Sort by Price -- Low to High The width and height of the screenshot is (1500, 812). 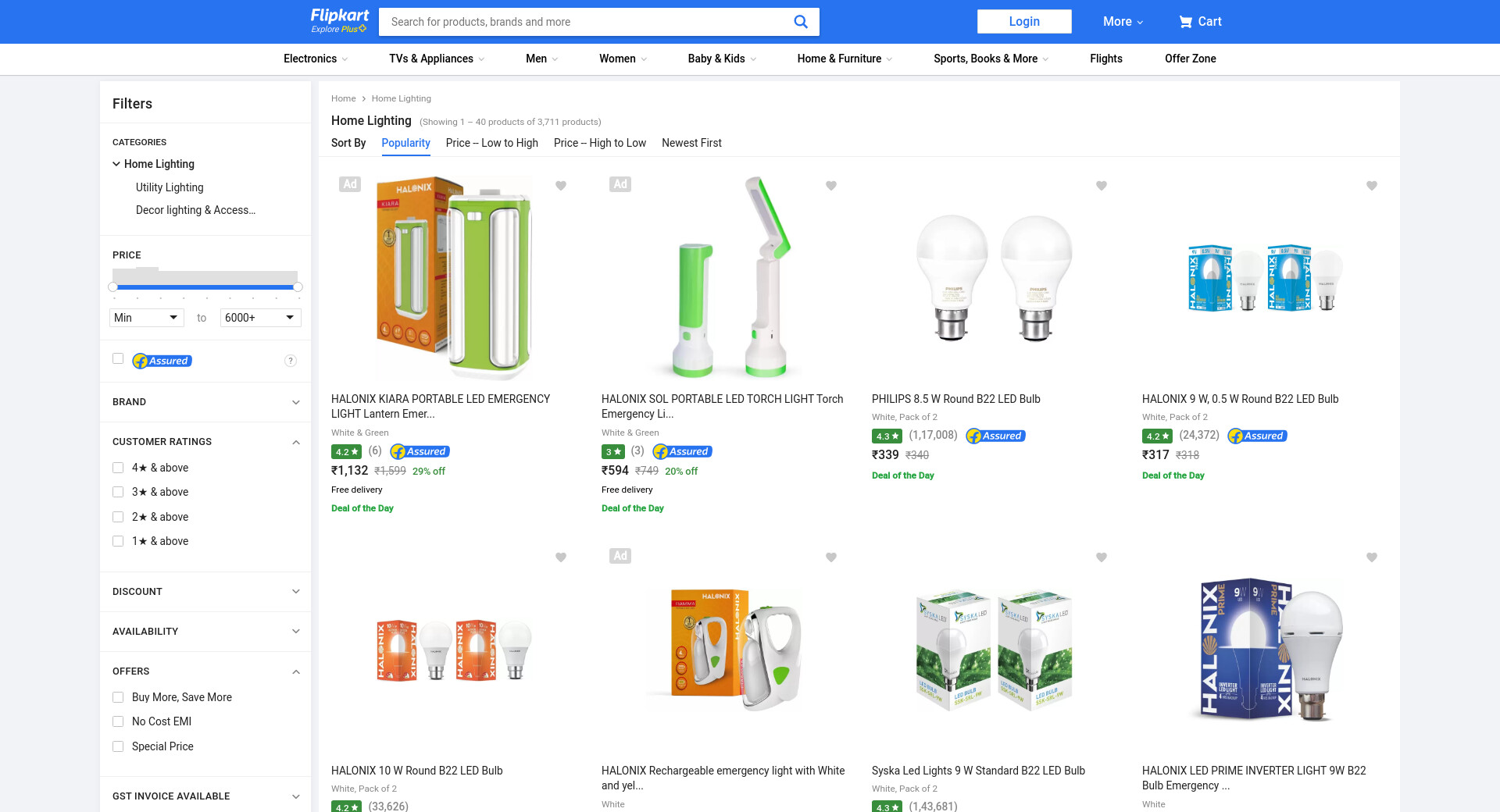tap(491, 143)
